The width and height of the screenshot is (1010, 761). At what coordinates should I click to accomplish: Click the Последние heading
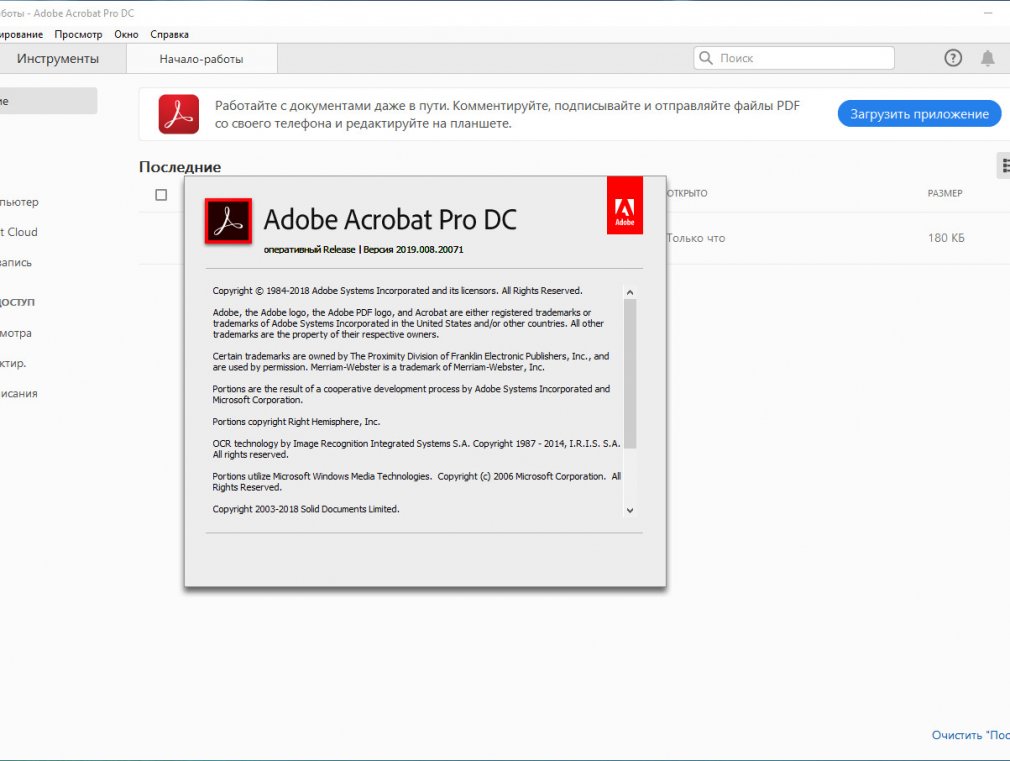click(x=180, y=167)
